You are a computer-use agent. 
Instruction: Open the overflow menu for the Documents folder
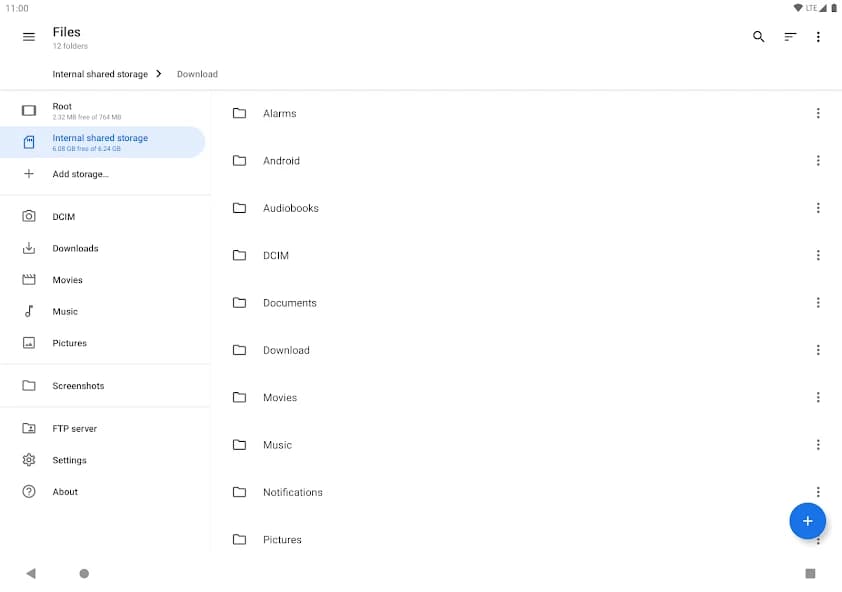pyautogui.click(x=819, y=302)
